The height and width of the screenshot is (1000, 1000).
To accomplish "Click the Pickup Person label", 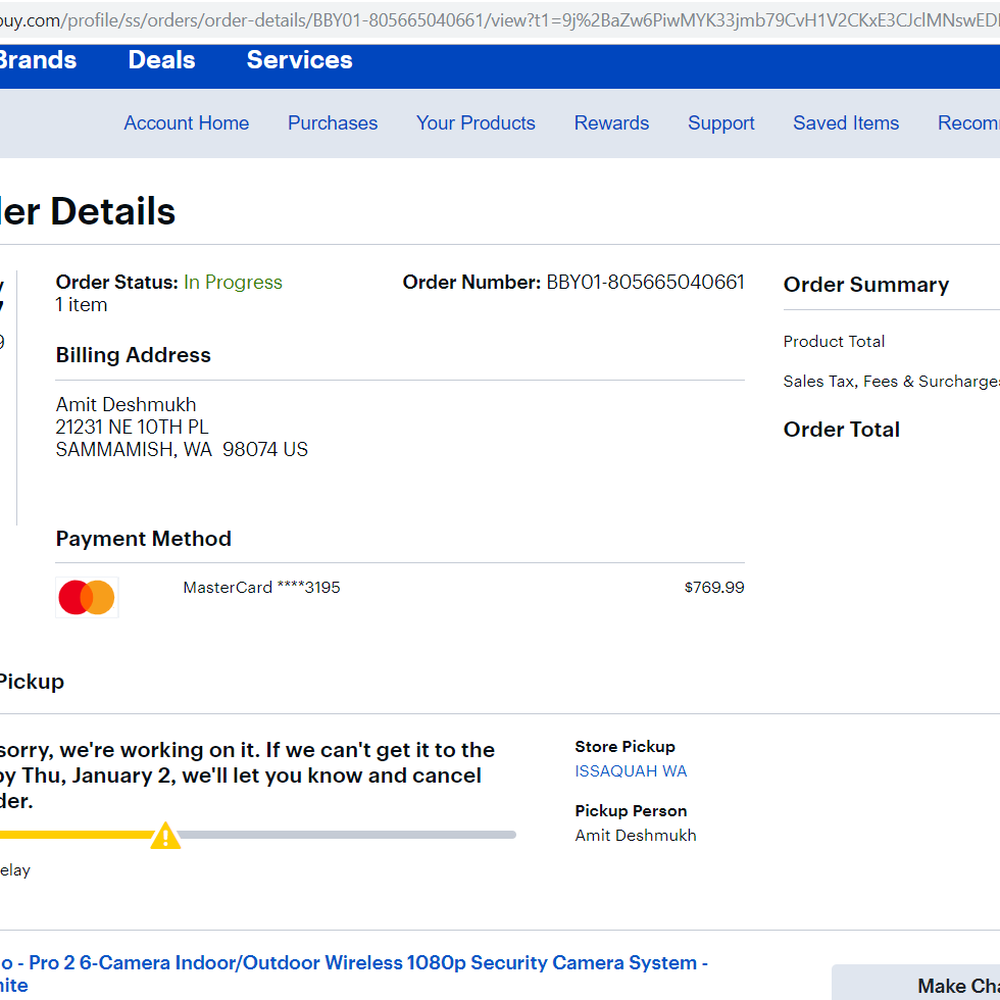I will coord(631,811).
